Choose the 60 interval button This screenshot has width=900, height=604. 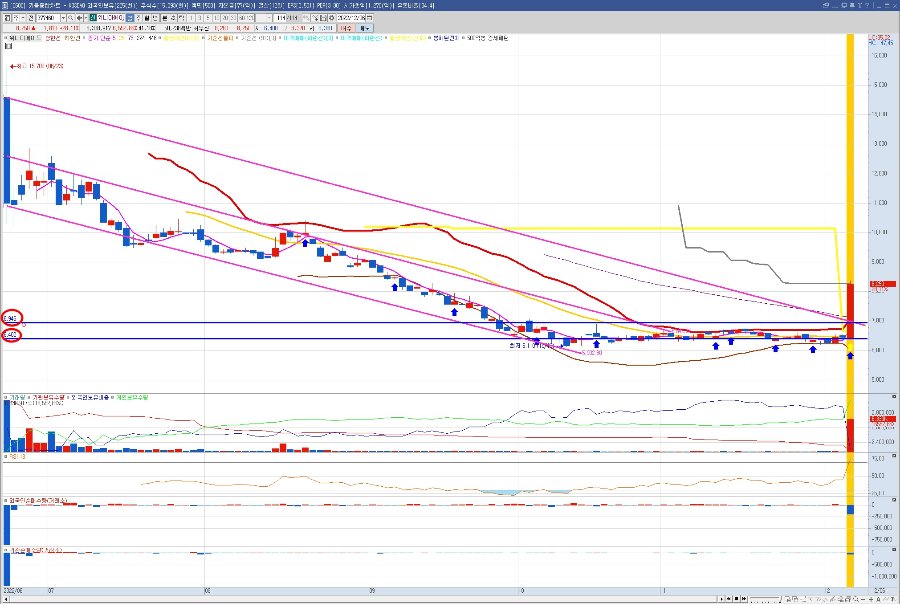(240, 18)
